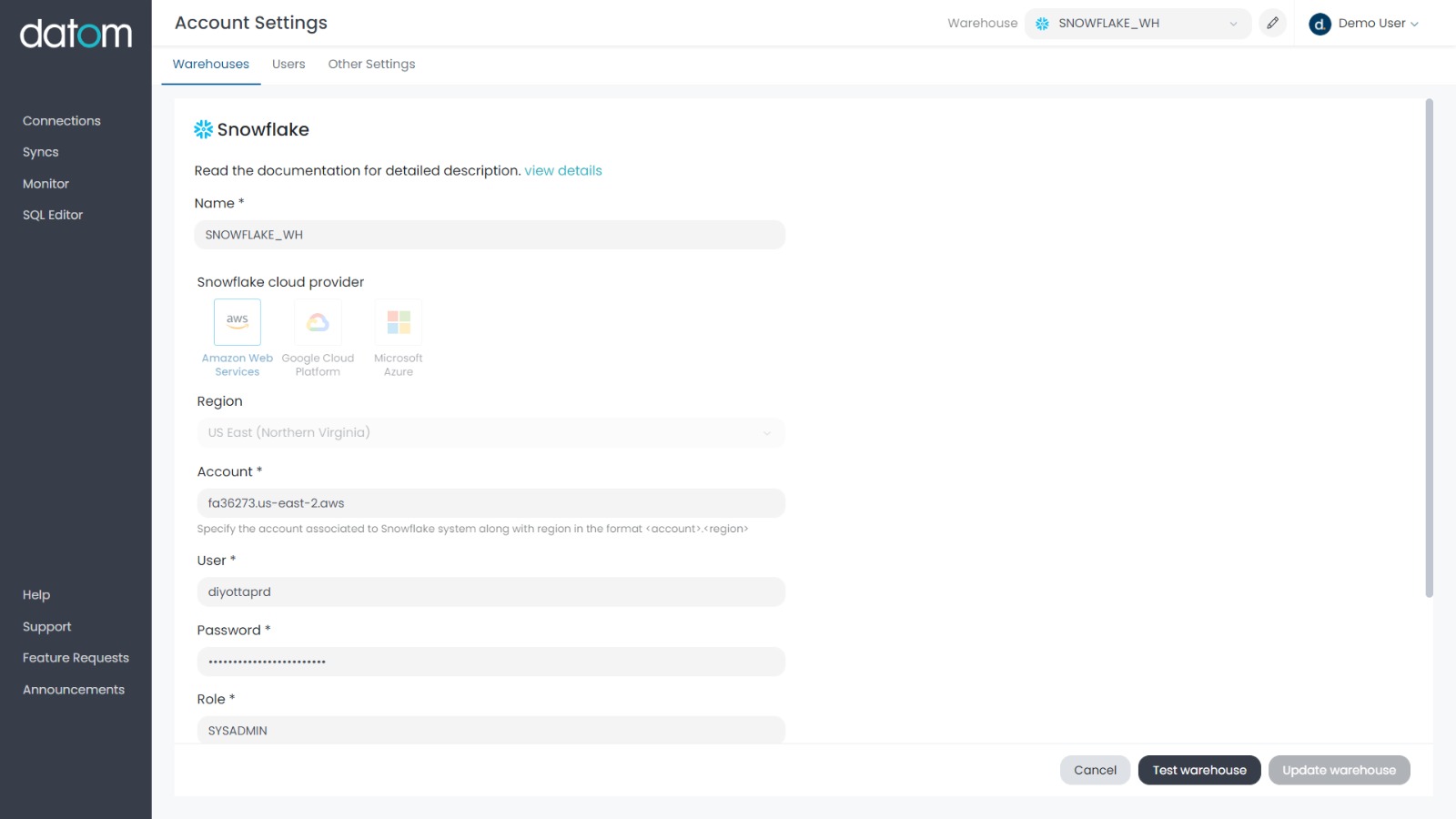Focus the User input field
The width and height of the screenshot is (1456, 819).
pyautogui.click(x=490, y=591)
